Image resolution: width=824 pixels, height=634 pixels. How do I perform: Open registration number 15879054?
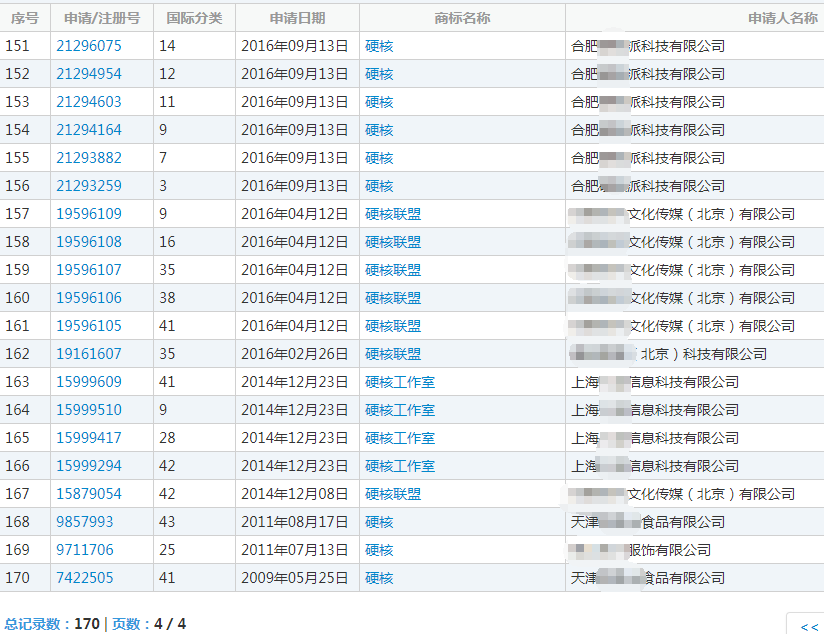89,494
